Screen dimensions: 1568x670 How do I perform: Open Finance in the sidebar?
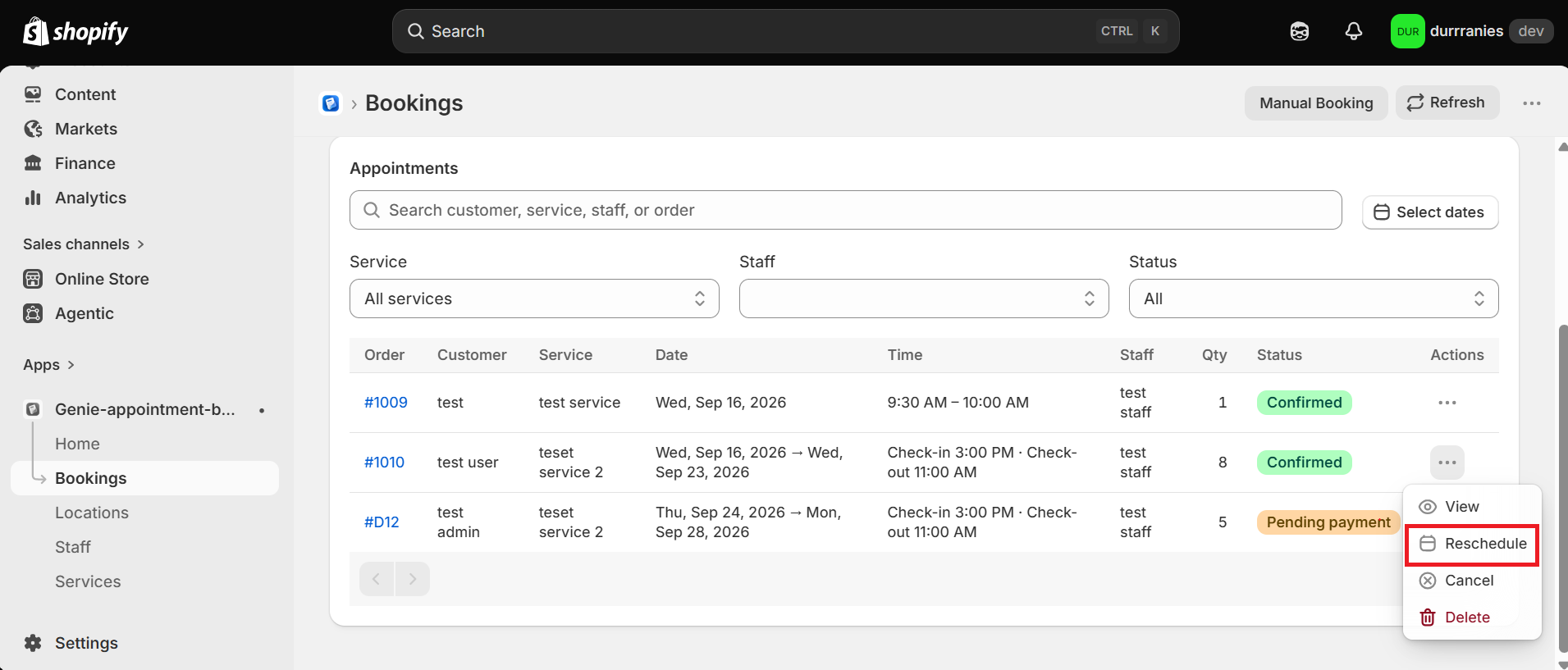click(x=85, y=163)
